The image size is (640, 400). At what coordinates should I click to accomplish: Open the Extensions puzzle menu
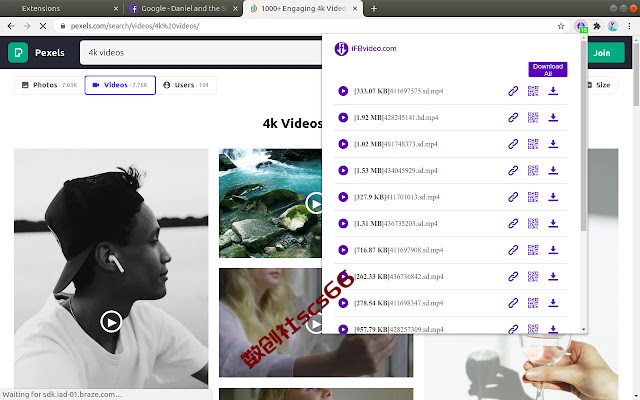(597, 26)
